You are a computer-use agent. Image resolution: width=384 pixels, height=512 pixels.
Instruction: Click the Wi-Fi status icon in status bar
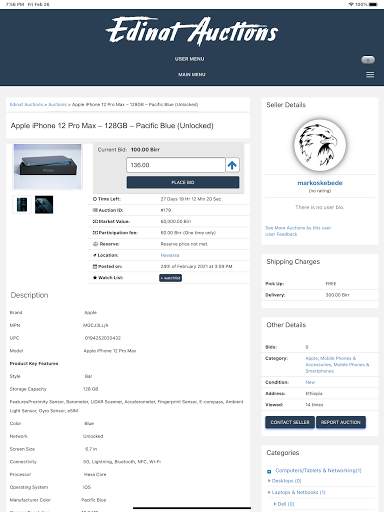tap(351, 4)
